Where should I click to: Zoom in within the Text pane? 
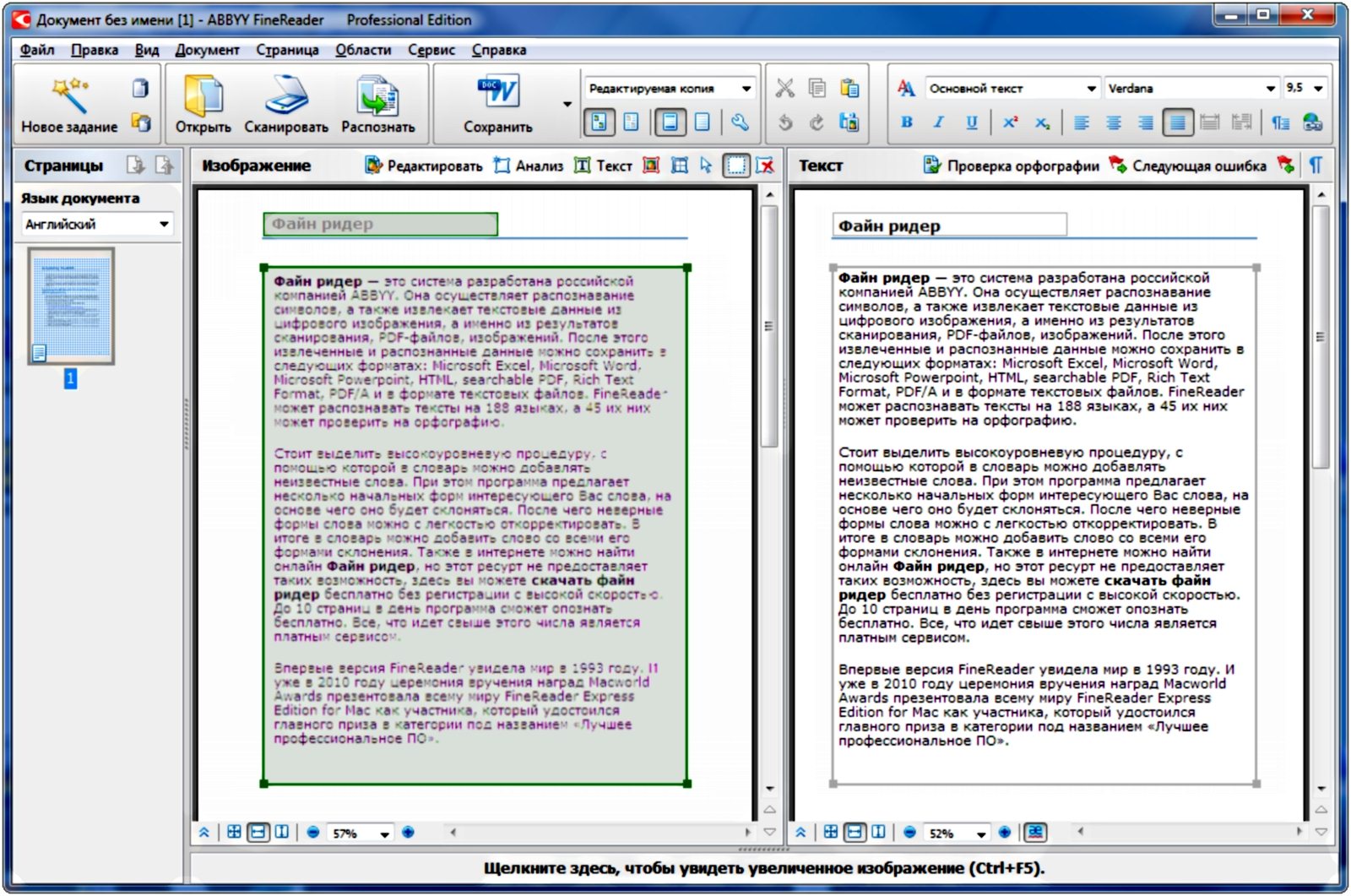1004,833
